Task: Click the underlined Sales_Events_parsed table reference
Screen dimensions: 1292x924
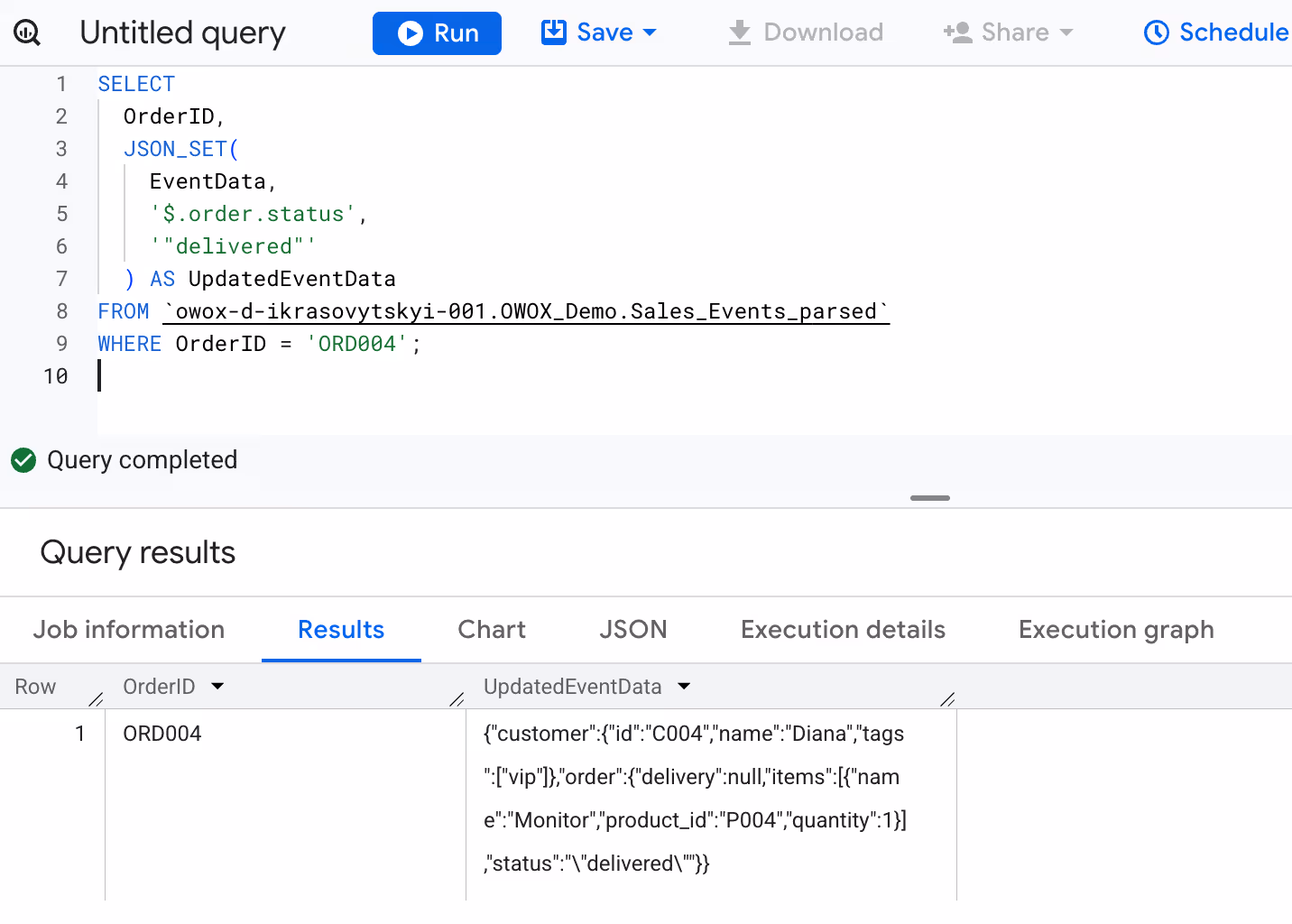Action: pos(526,312)
